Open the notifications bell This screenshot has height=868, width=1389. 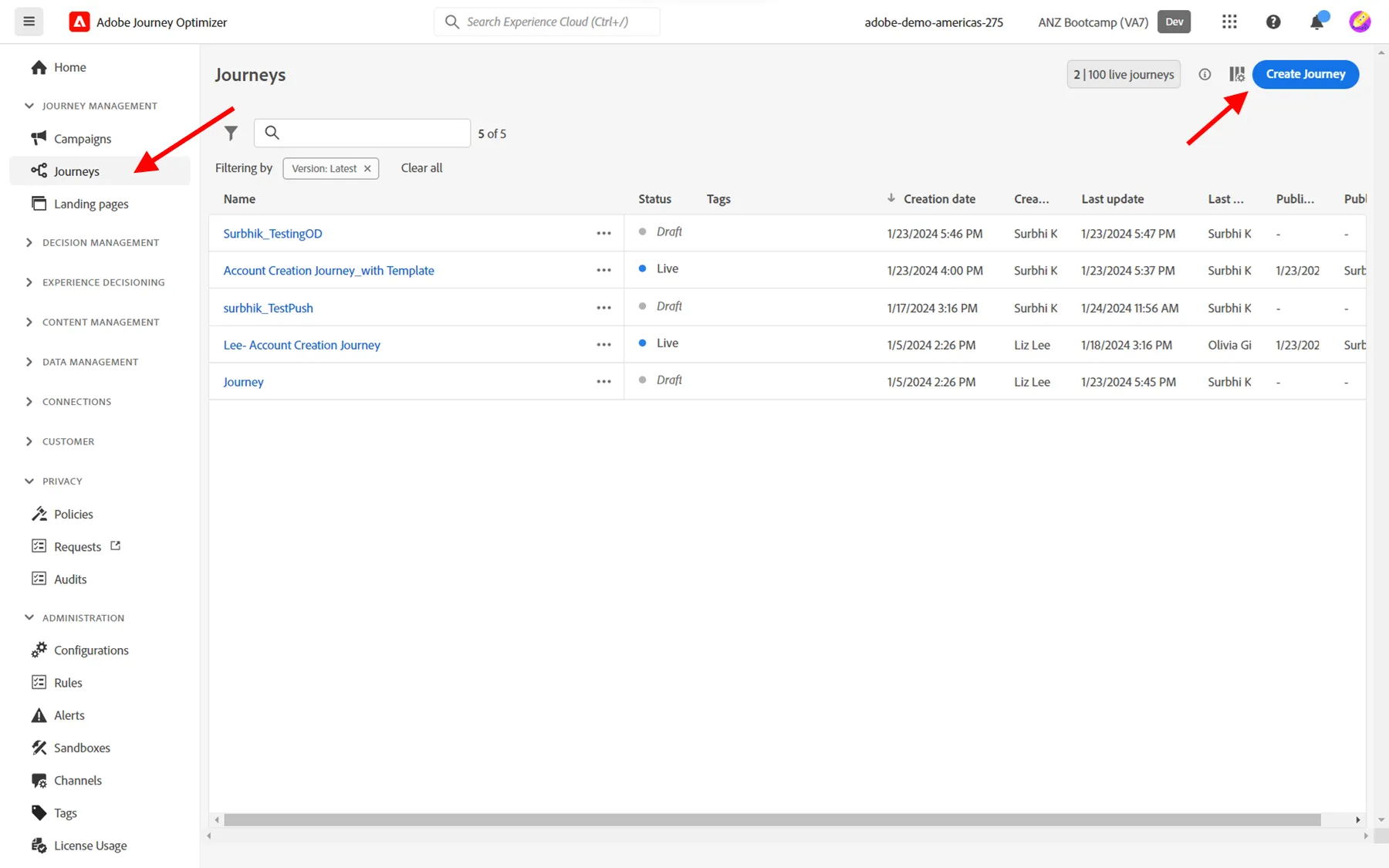coord(1317,22)
